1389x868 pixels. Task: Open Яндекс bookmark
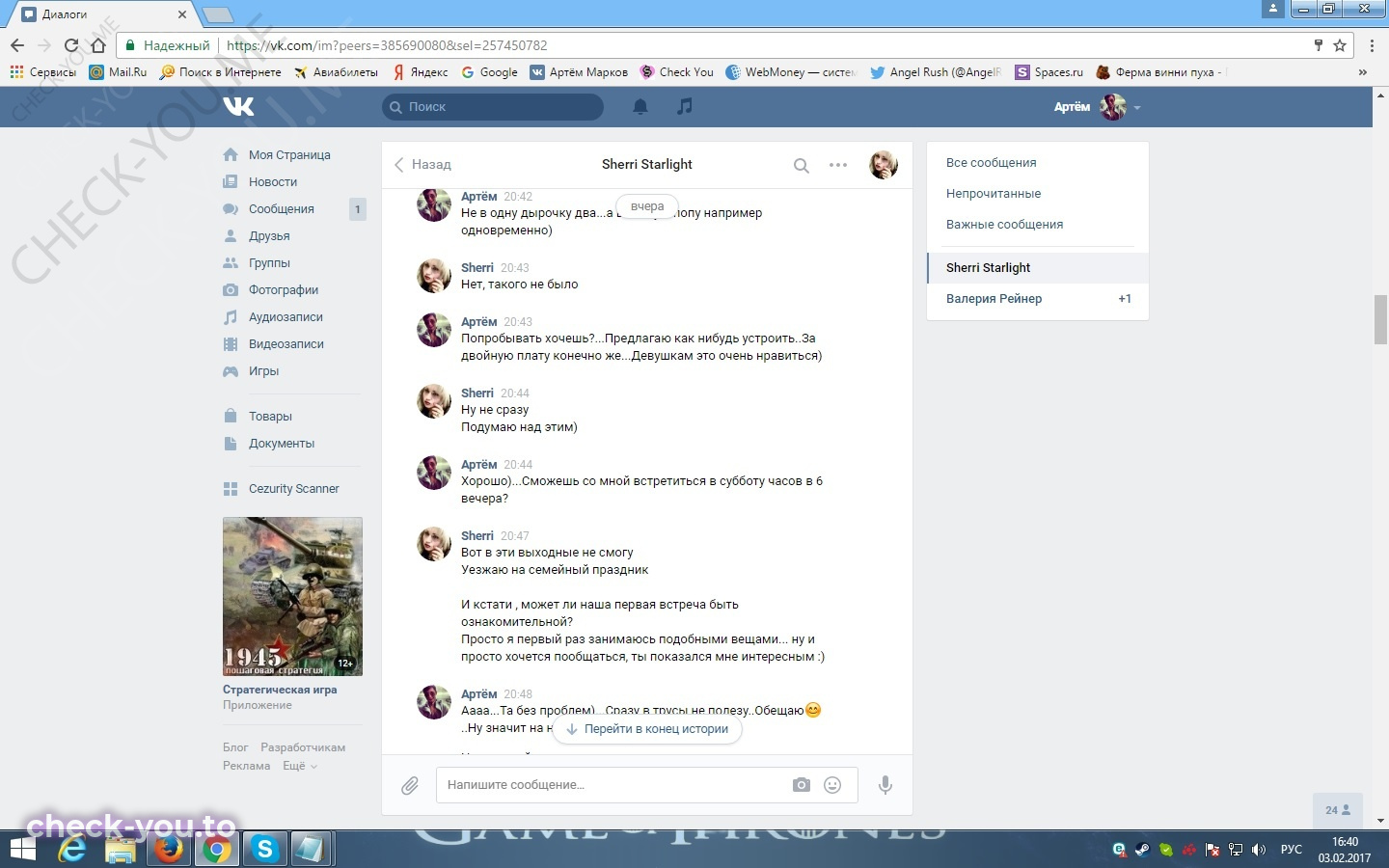[421, 72]
